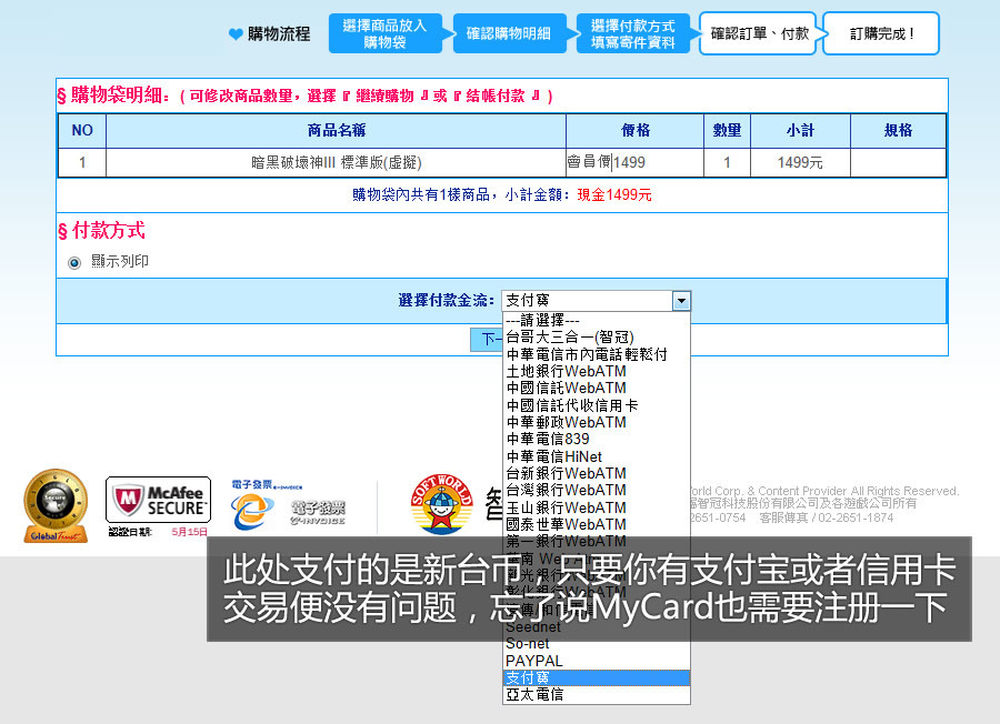Pick 國泰世華WebATM in the dropdown
The width and height of the screenshot is (1000, 724).
click(x=596, y=524)
